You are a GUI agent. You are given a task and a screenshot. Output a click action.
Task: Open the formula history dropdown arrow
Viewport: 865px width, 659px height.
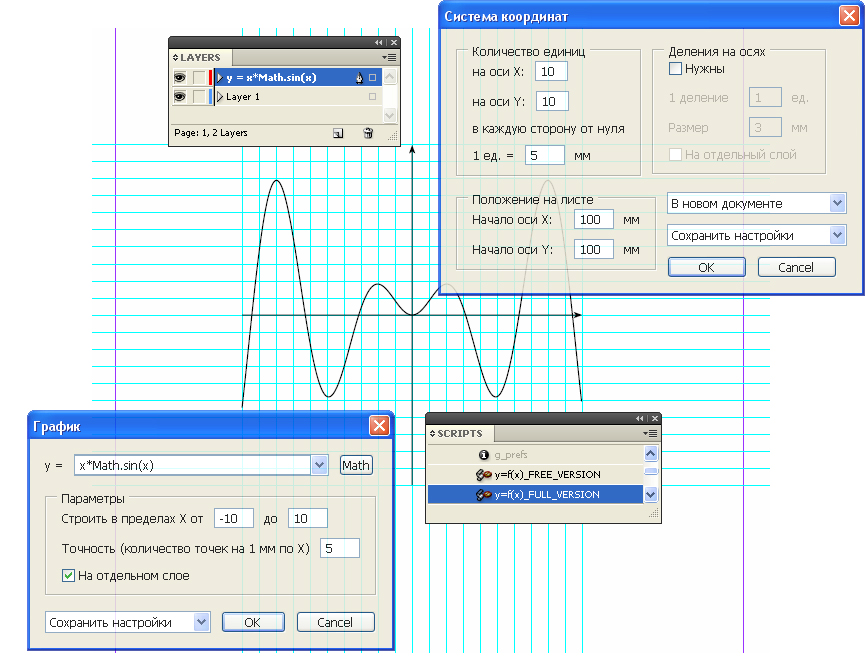319,465
